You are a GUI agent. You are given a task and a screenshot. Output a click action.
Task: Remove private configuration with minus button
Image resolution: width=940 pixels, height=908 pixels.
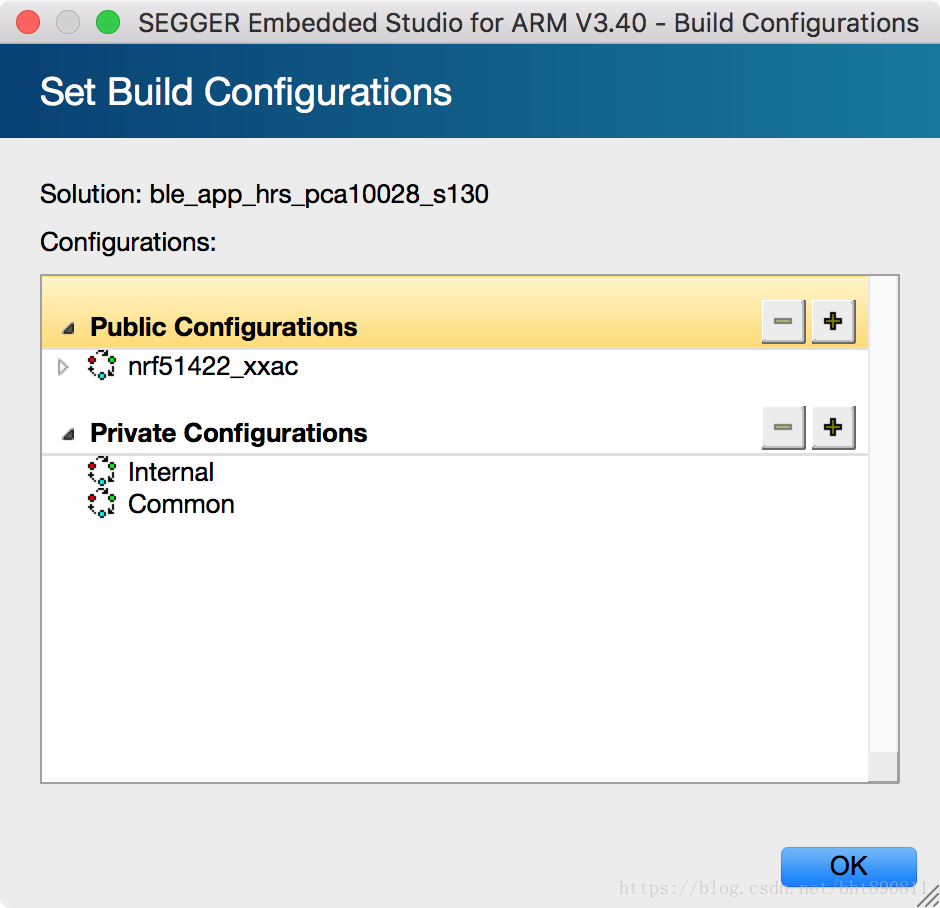783,427
